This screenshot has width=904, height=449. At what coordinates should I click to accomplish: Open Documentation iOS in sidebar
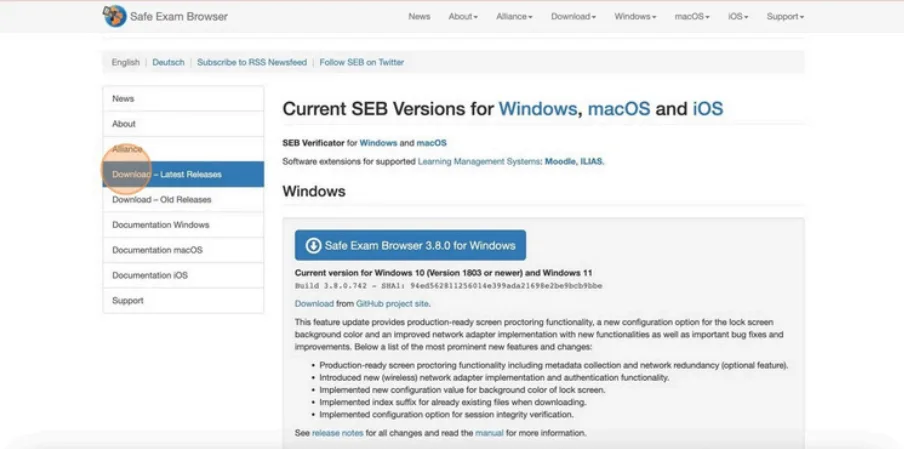(183, 276)
